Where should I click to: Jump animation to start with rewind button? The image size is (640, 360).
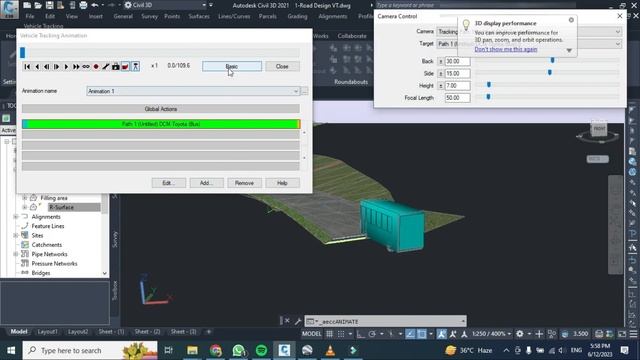[x=27, y=66]
